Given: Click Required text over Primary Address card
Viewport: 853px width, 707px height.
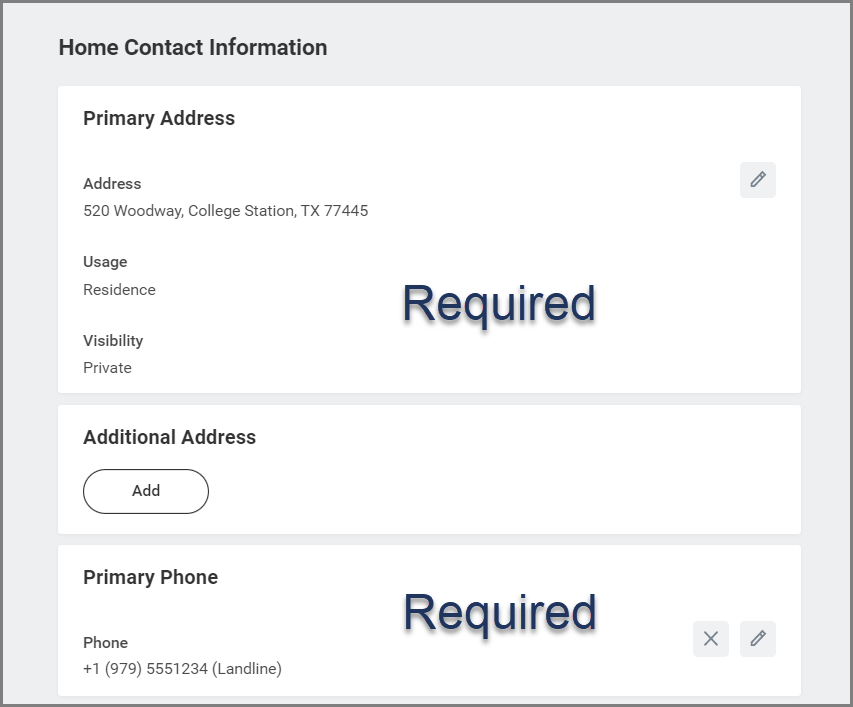Looking at the screenshot, I should click(x=498, y=303).
